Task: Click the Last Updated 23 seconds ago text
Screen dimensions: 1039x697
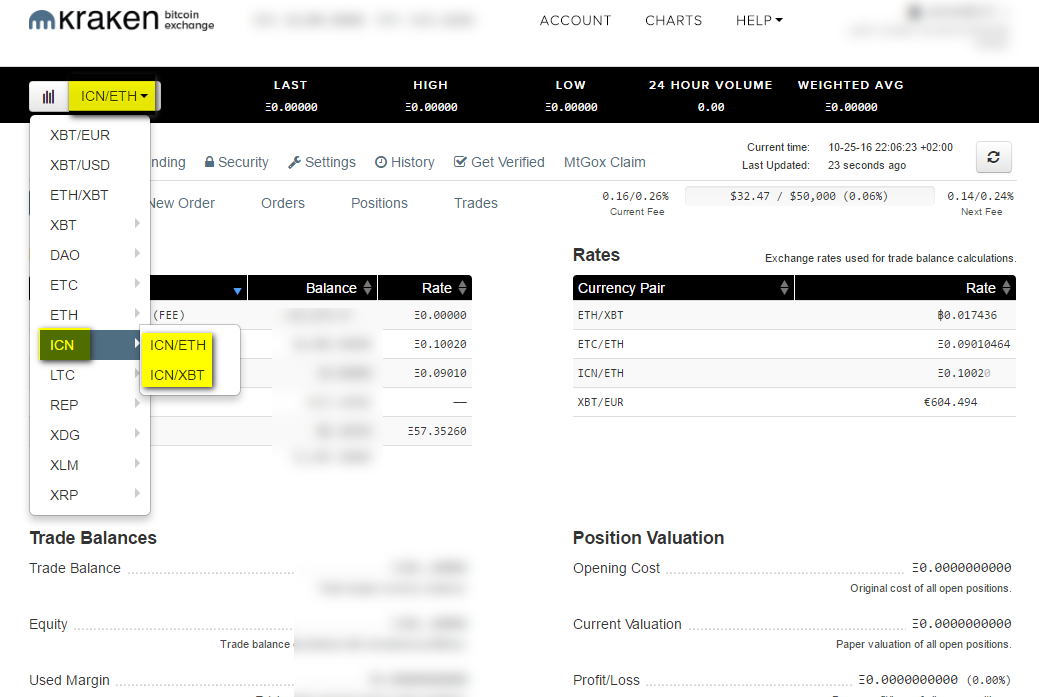Action: point(824,166)
